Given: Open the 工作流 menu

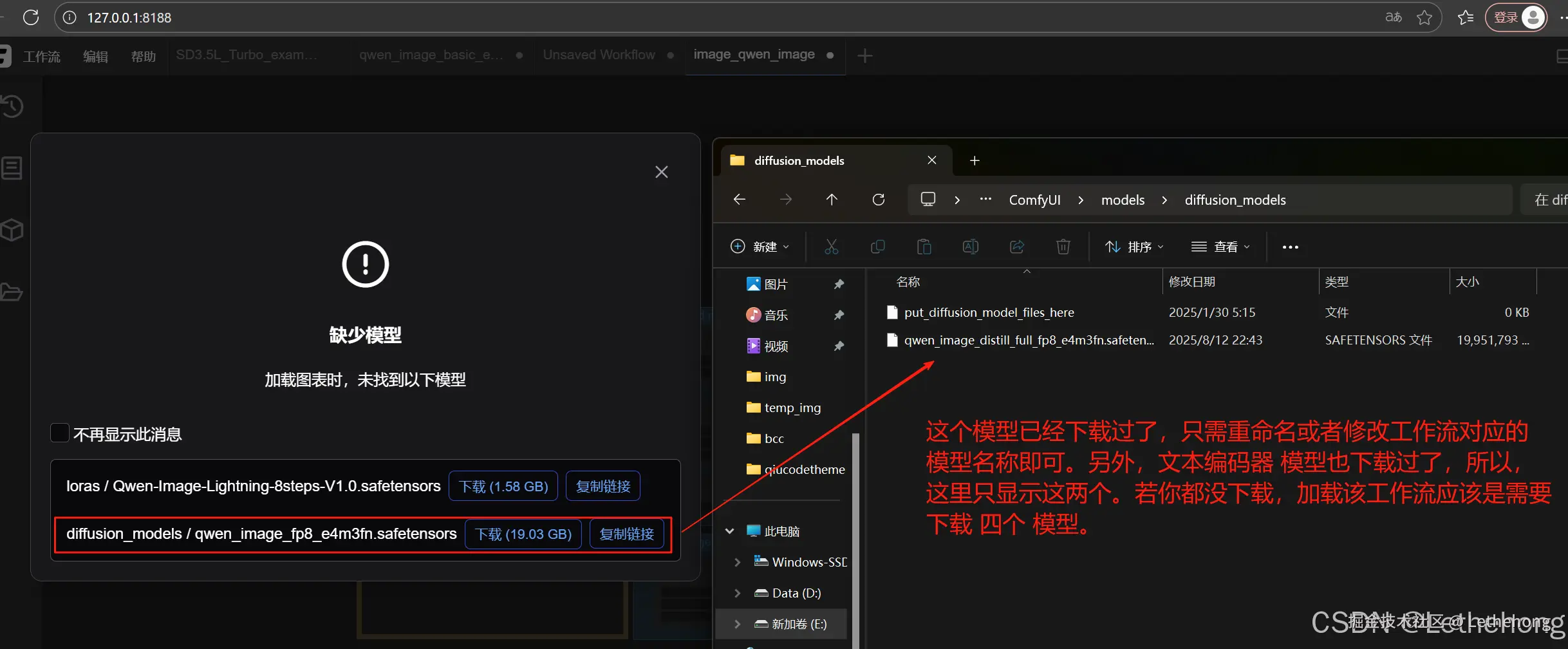Looking at the screenshot, I should coord(42,57).
